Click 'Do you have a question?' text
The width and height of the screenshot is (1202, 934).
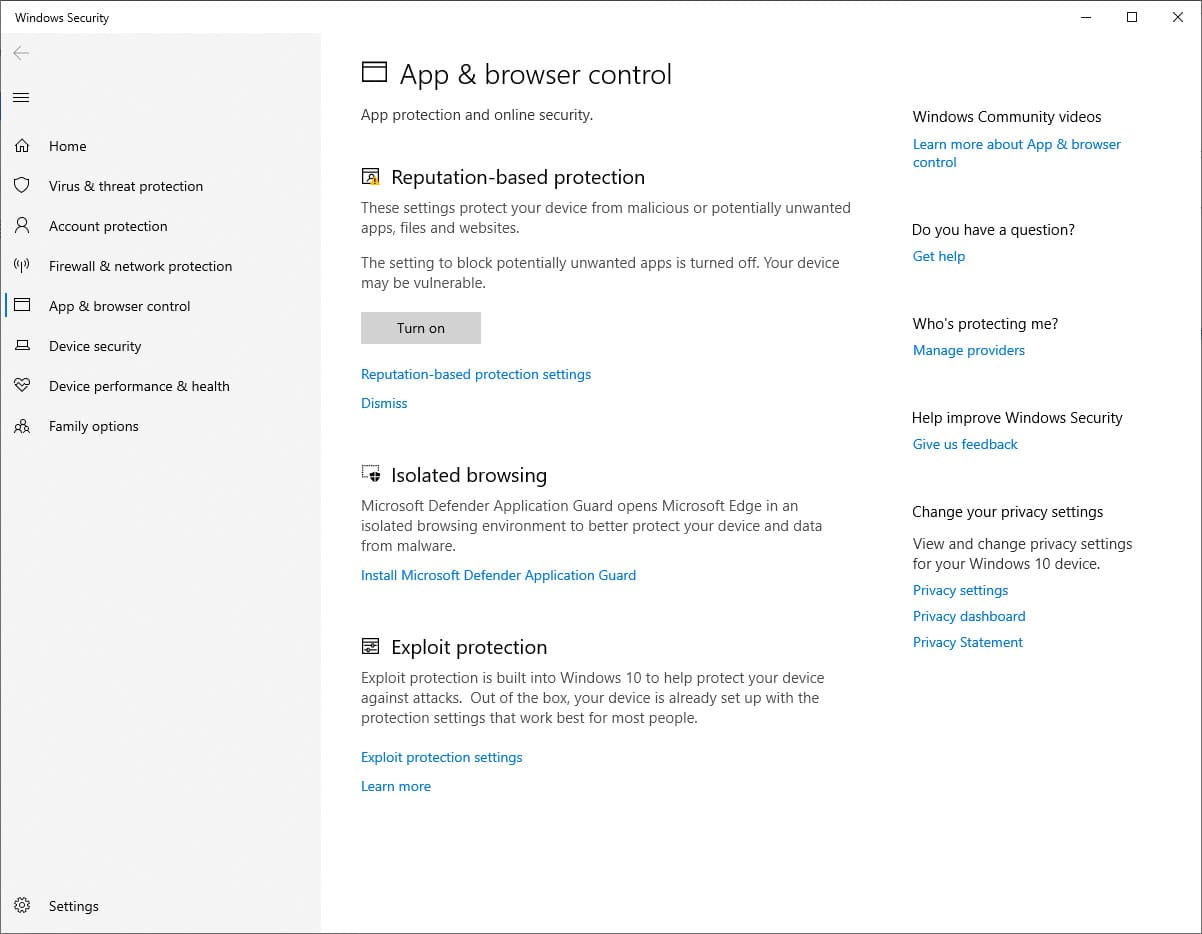click(993, 230)
